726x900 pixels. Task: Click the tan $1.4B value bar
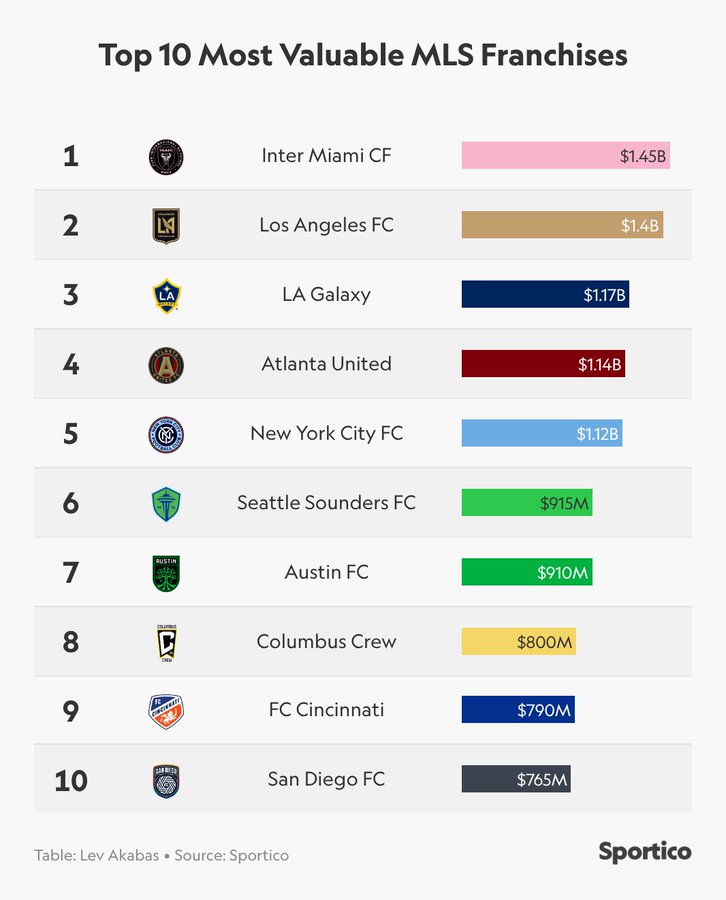pyautogui.click(x=562, y=225)
